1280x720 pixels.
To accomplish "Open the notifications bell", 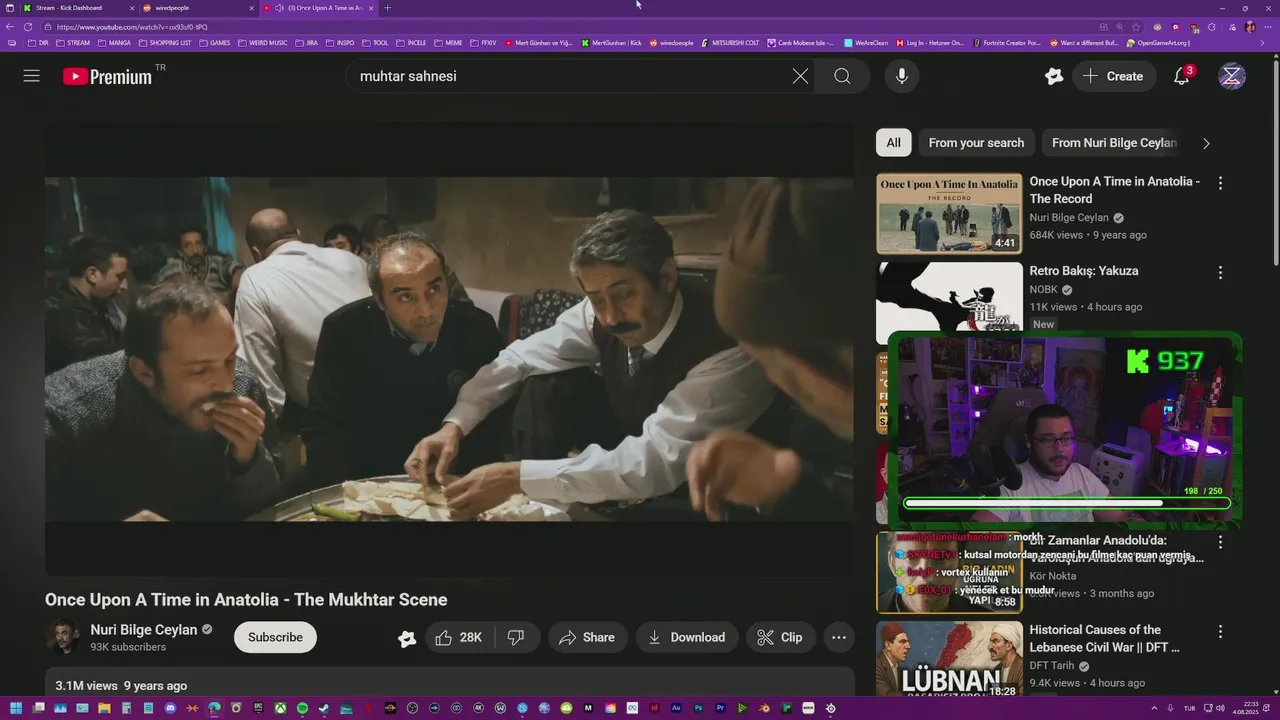I will point(1181,76).
